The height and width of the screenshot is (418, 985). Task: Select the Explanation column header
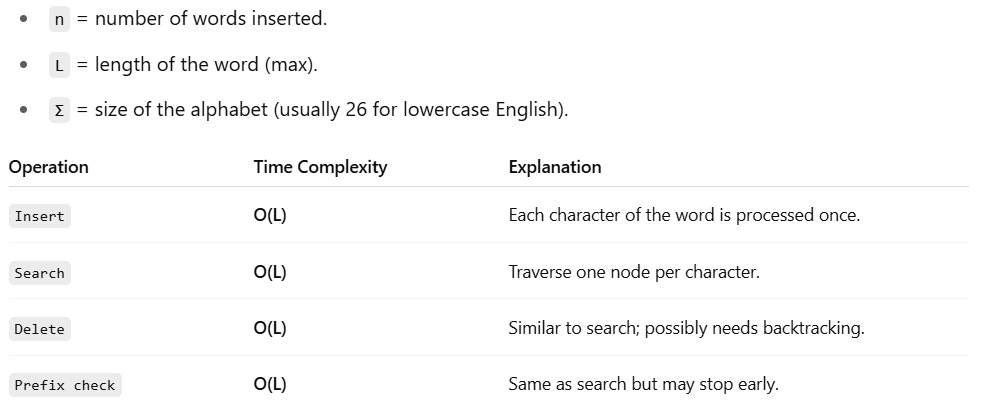click(x=555, y=167)
